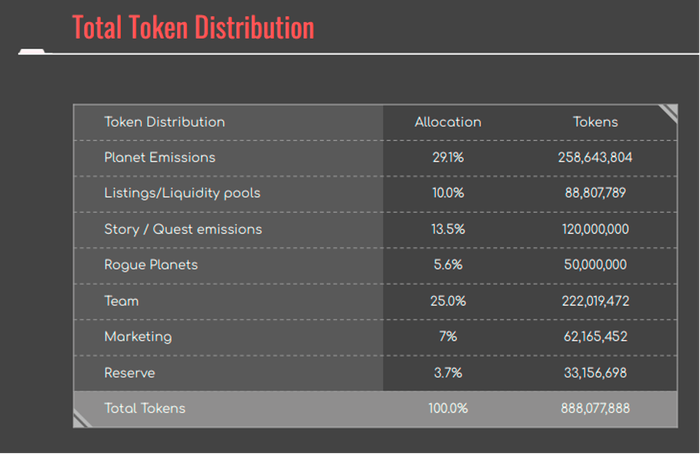Select the 50,000,000 tokens value

(x=595, y=265)
